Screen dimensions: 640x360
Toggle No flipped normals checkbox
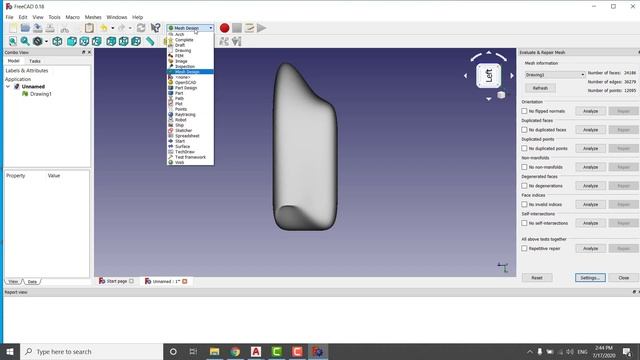pos(524,111)
